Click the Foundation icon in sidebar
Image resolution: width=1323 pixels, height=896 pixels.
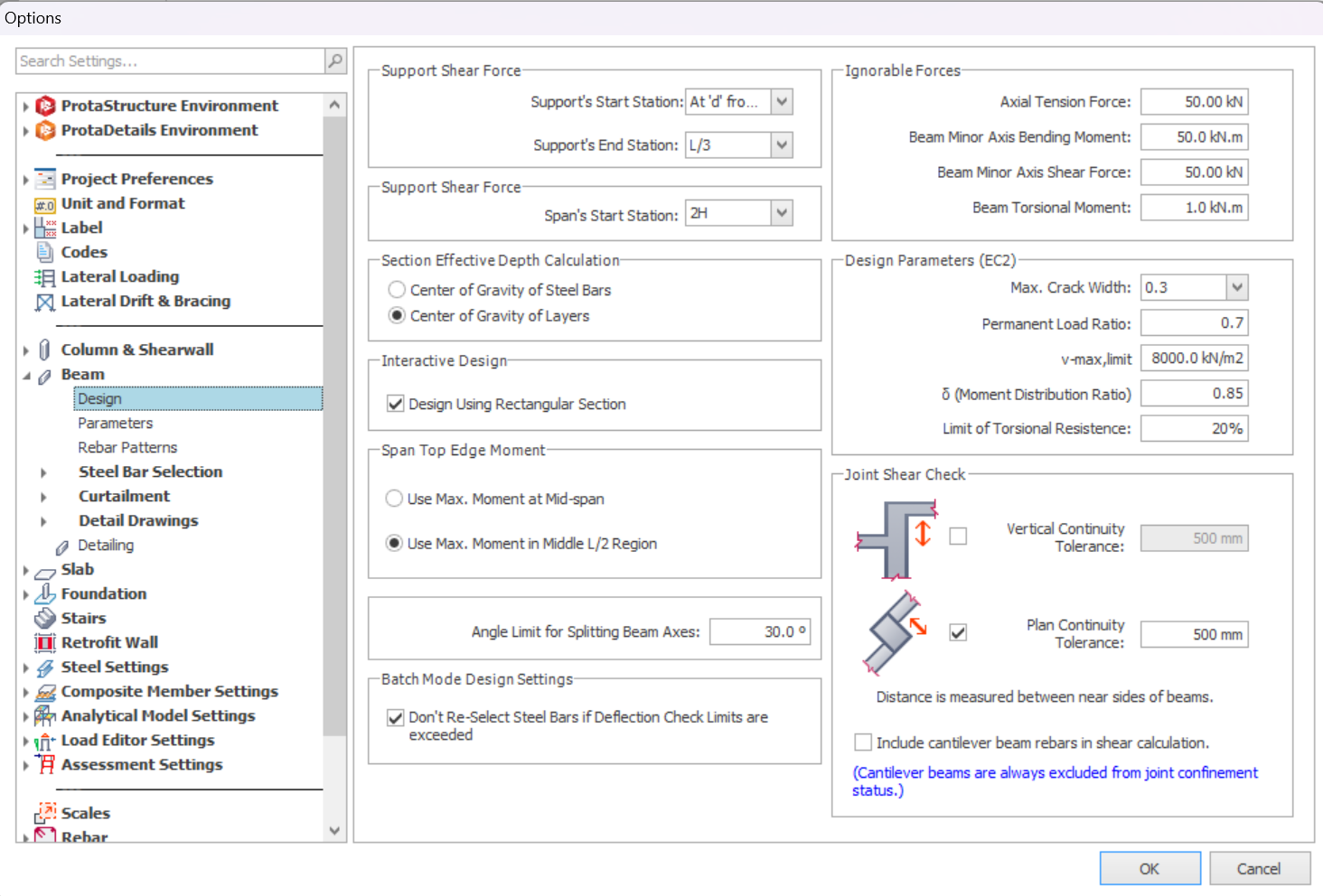tap(45, 594)
